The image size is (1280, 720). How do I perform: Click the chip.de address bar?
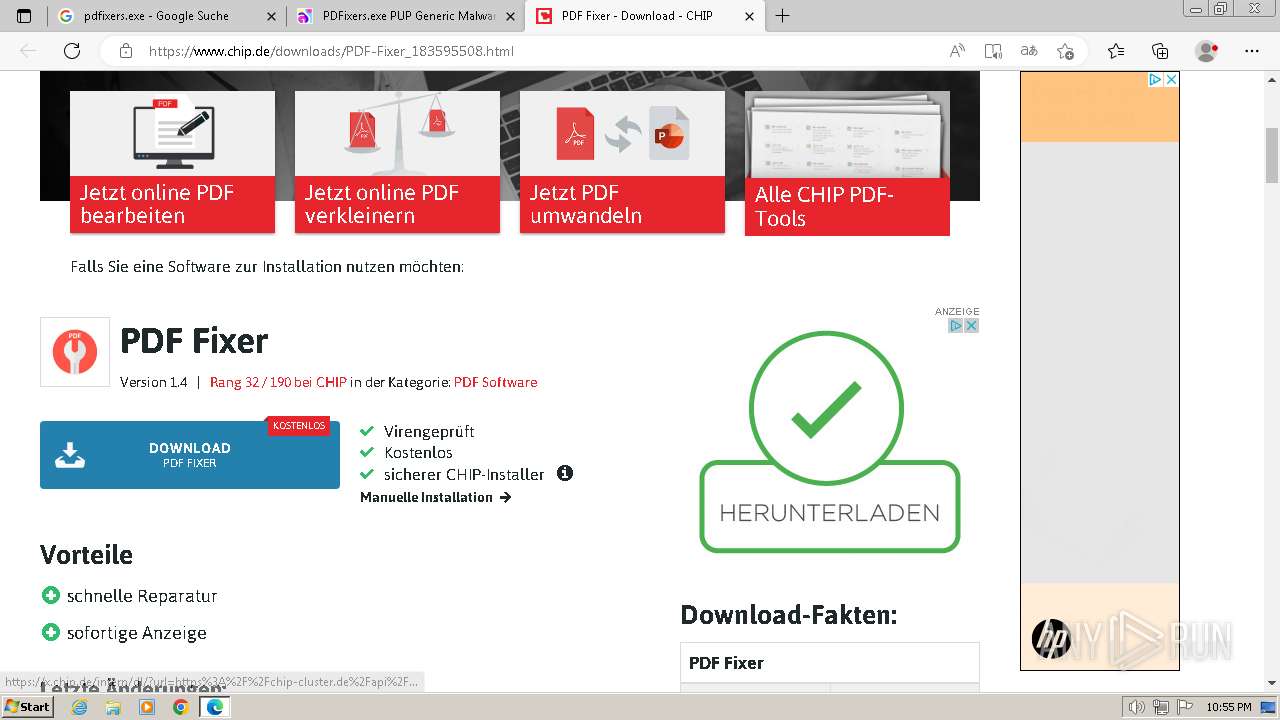point(540,51)
